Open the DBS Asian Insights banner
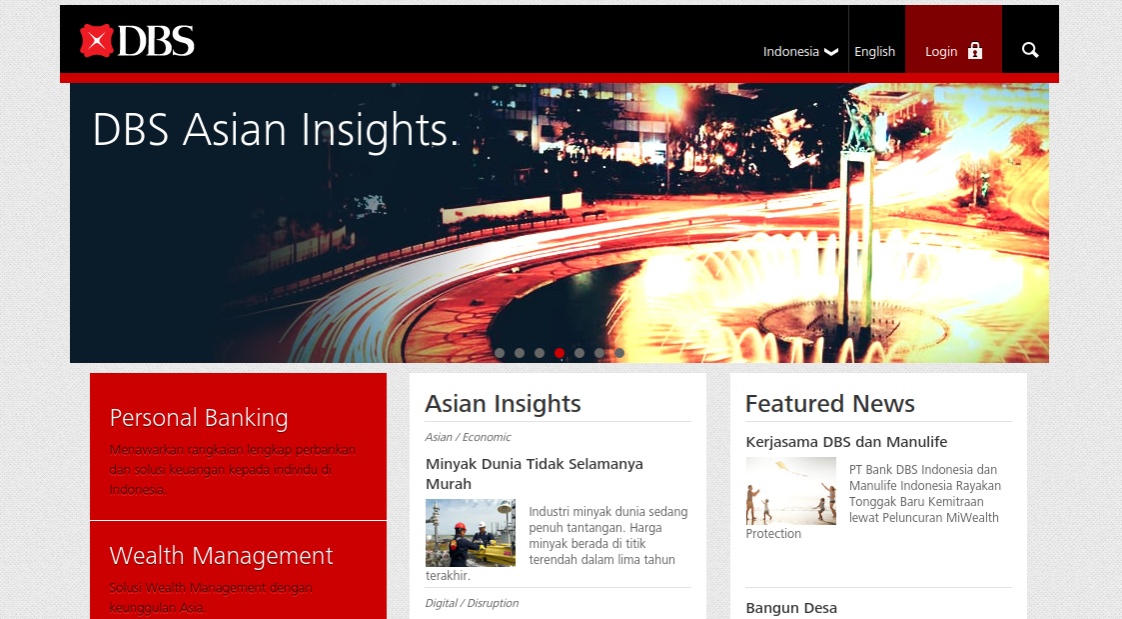 tap(560, 223)
